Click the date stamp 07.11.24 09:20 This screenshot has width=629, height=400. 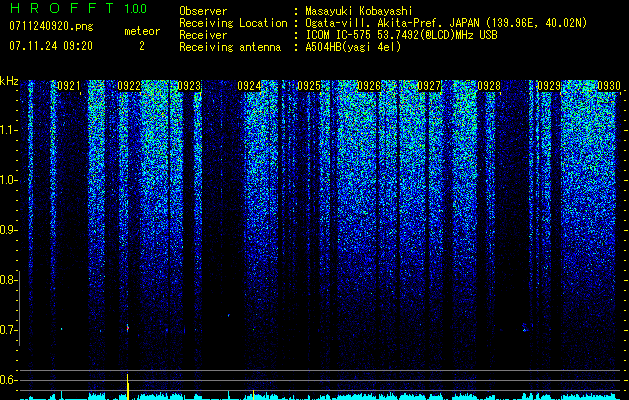tap(51, 46)
